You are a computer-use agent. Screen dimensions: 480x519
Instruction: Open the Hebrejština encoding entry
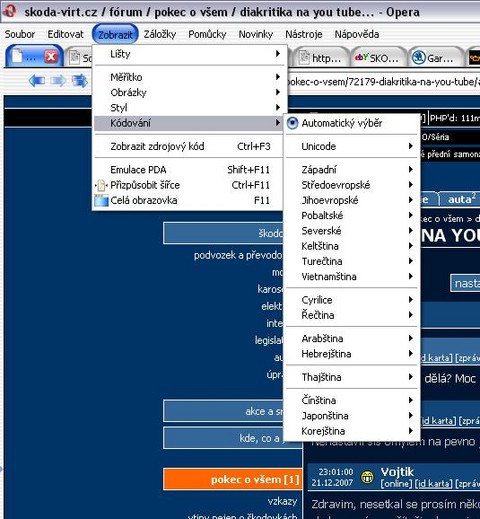click(352, 354)
